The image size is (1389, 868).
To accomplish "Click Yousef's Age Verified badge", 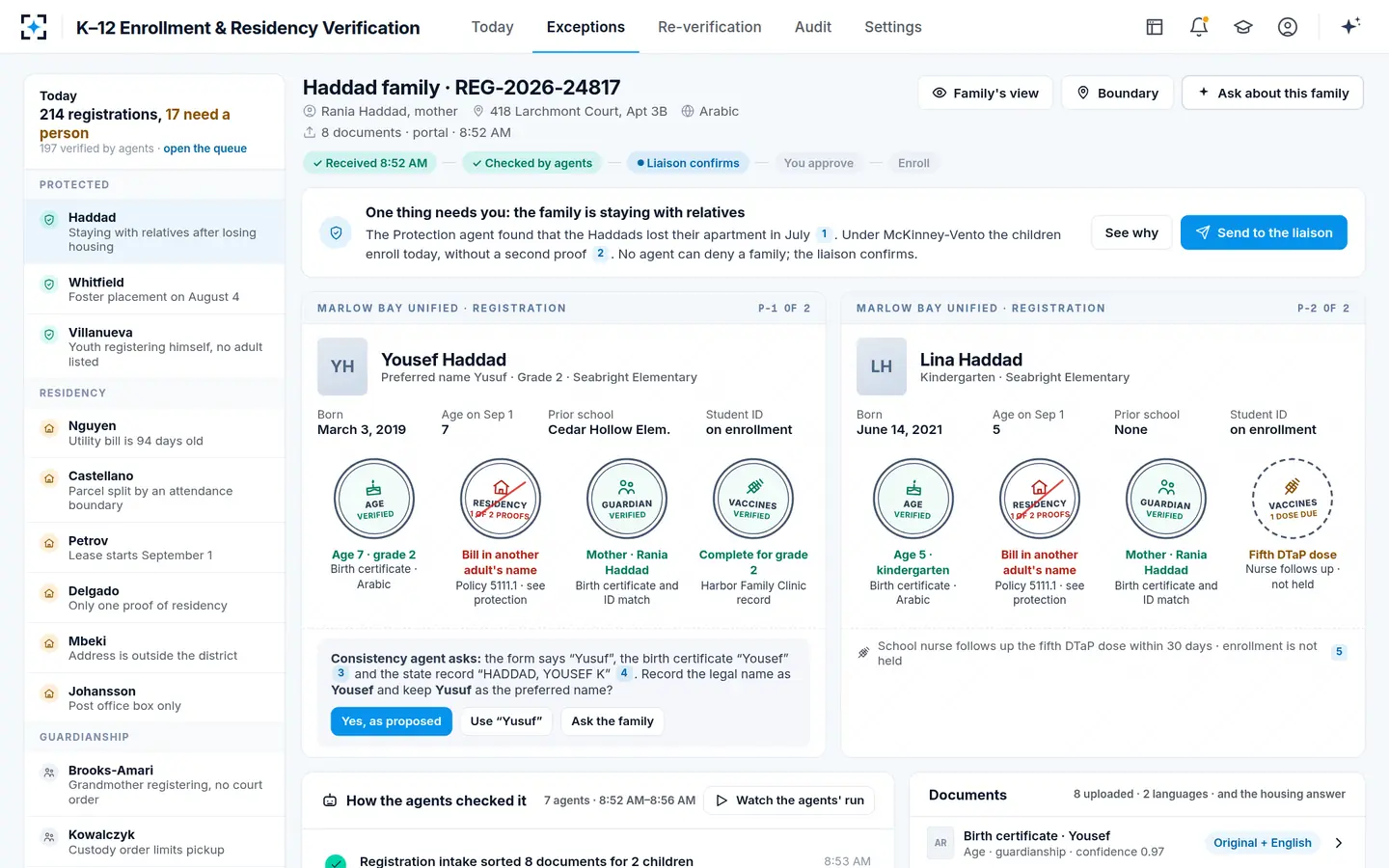I will 374,499.
